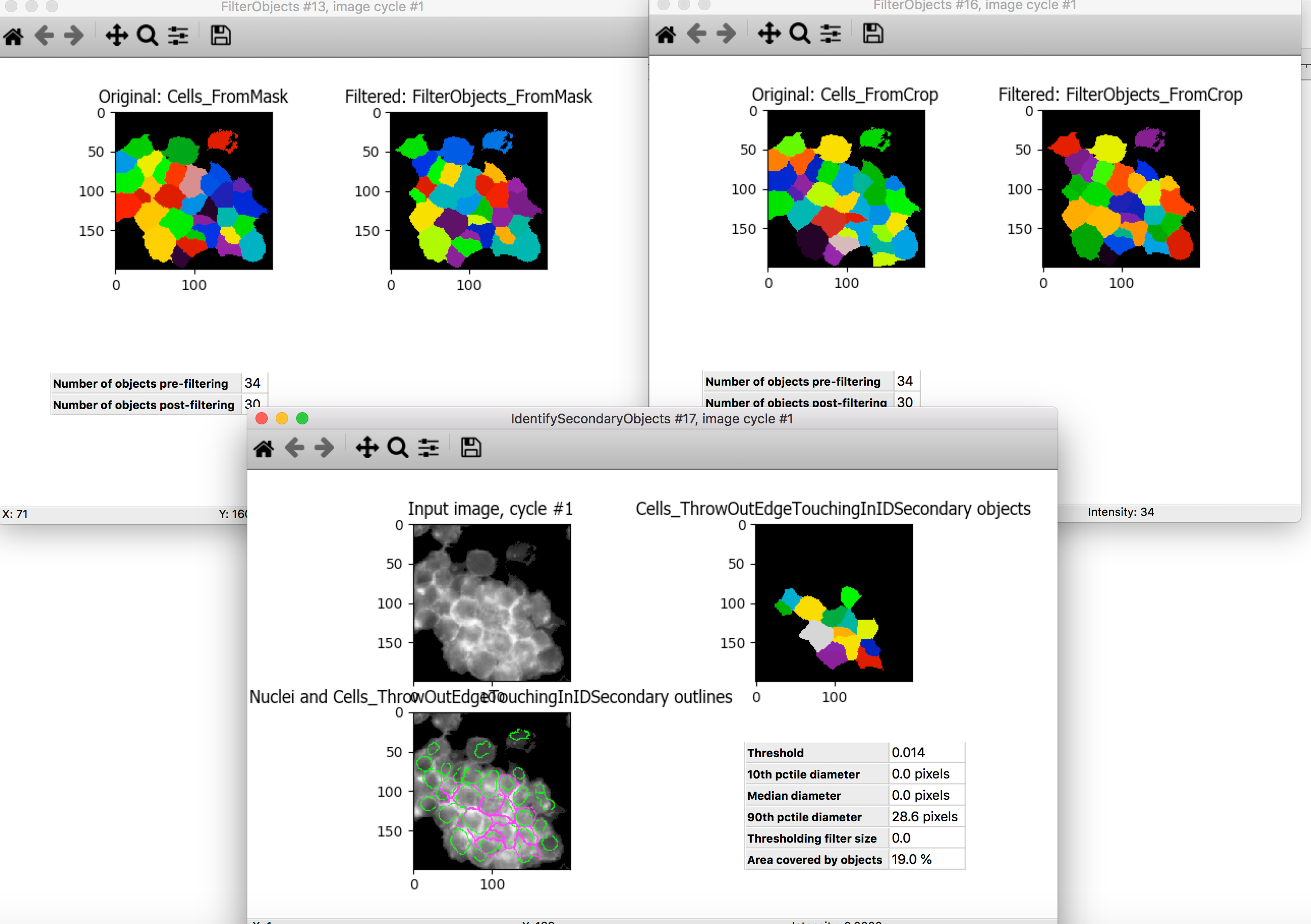Image resolution: width=1311 pixels, height=924 pixels.
Task: Enable zoom-to-rectangle mode in FilterObjects #16
Action: click(799, 33)
